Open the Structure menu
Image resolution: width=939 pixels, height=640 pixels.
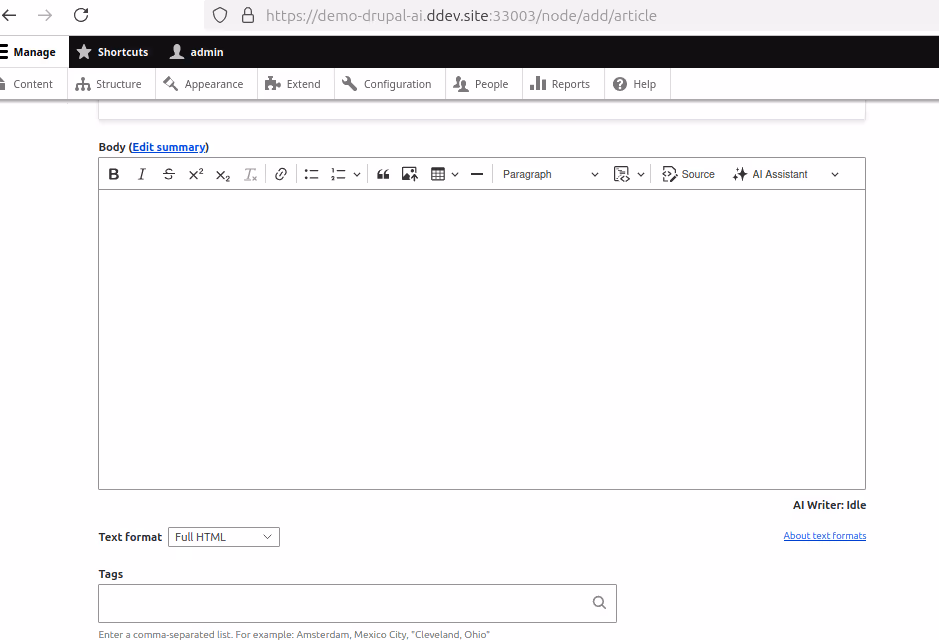pyautogui.click(x=109, y=84)
